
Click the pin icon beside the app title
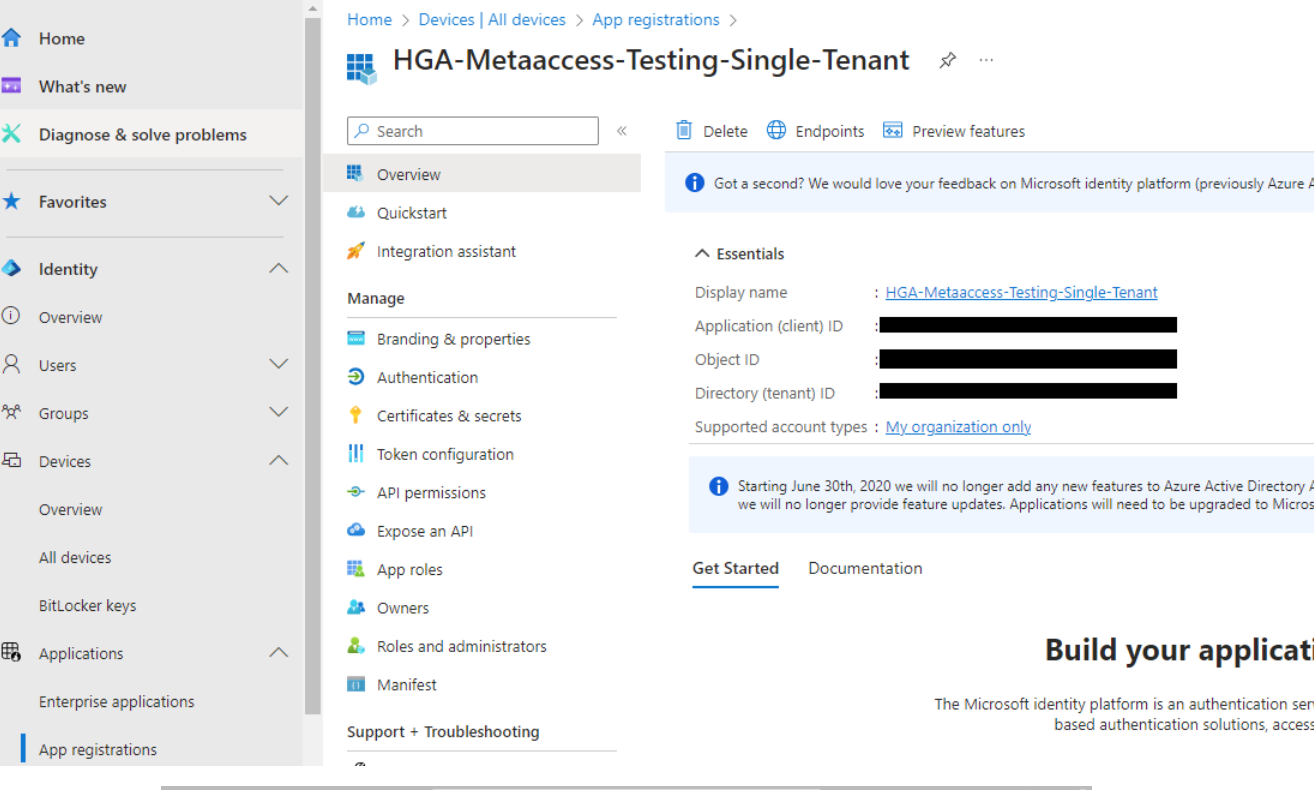tap(947, 60)
